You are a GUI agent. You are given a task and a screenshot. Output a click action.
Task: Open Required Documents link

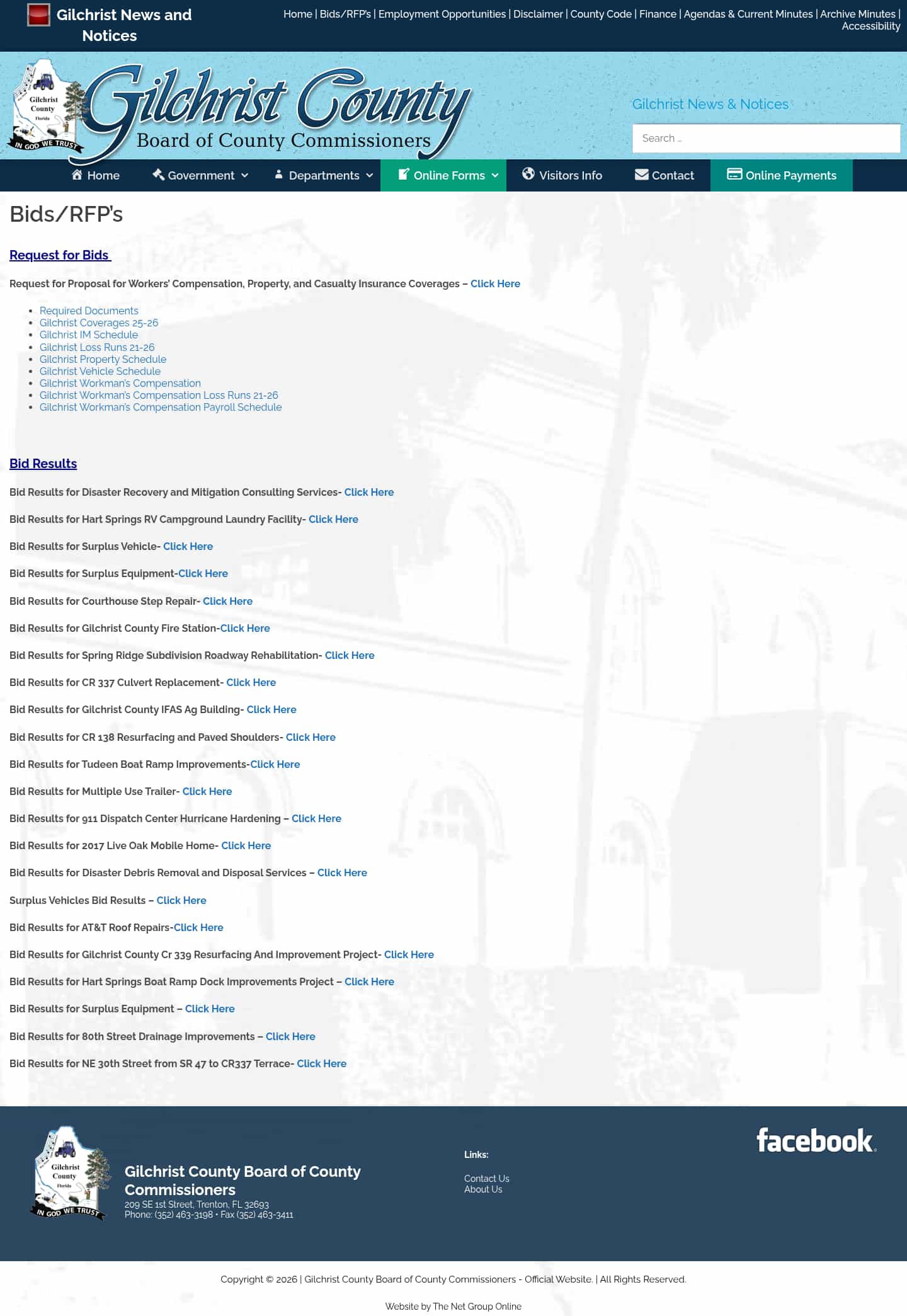point(89,311)
